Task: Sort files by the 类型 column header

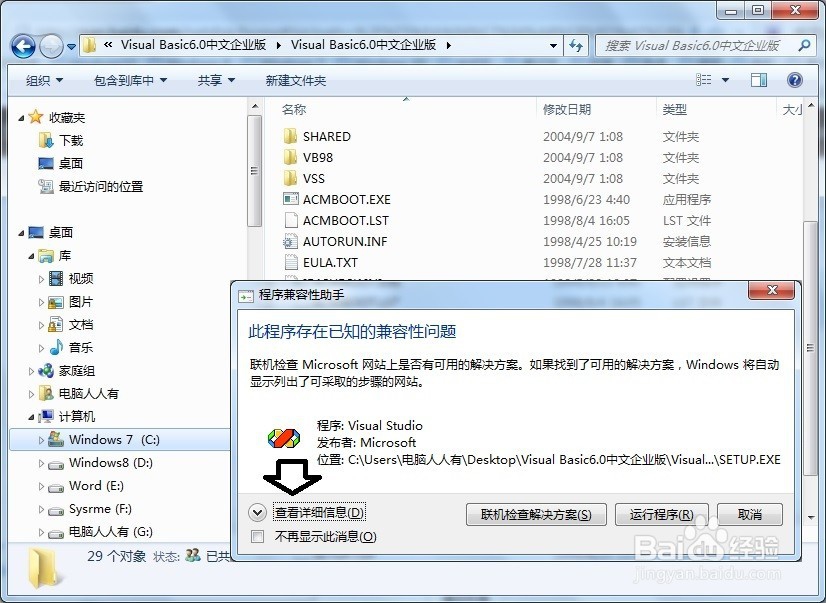Action: click(x=675, y=109)
